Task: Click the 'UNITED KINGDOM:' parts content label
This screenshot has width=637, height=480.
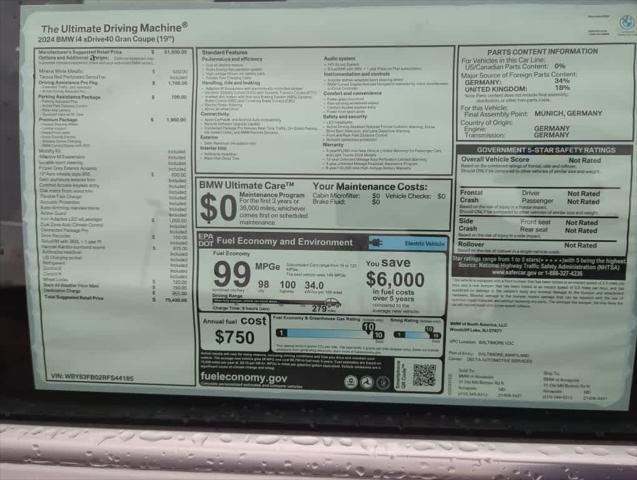Action: pos(496,89)
